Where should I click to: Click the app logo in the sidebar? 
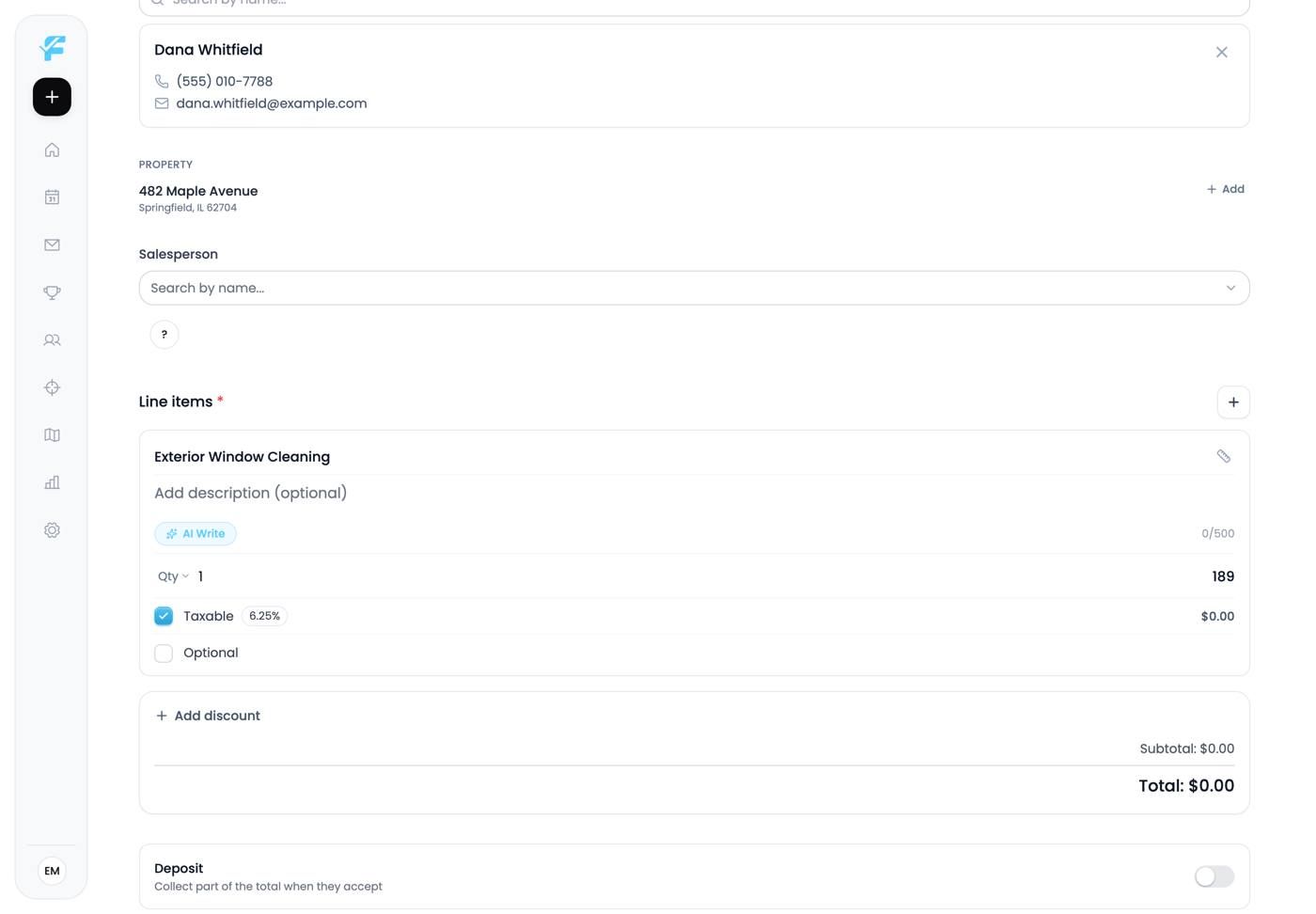[53, 48]
